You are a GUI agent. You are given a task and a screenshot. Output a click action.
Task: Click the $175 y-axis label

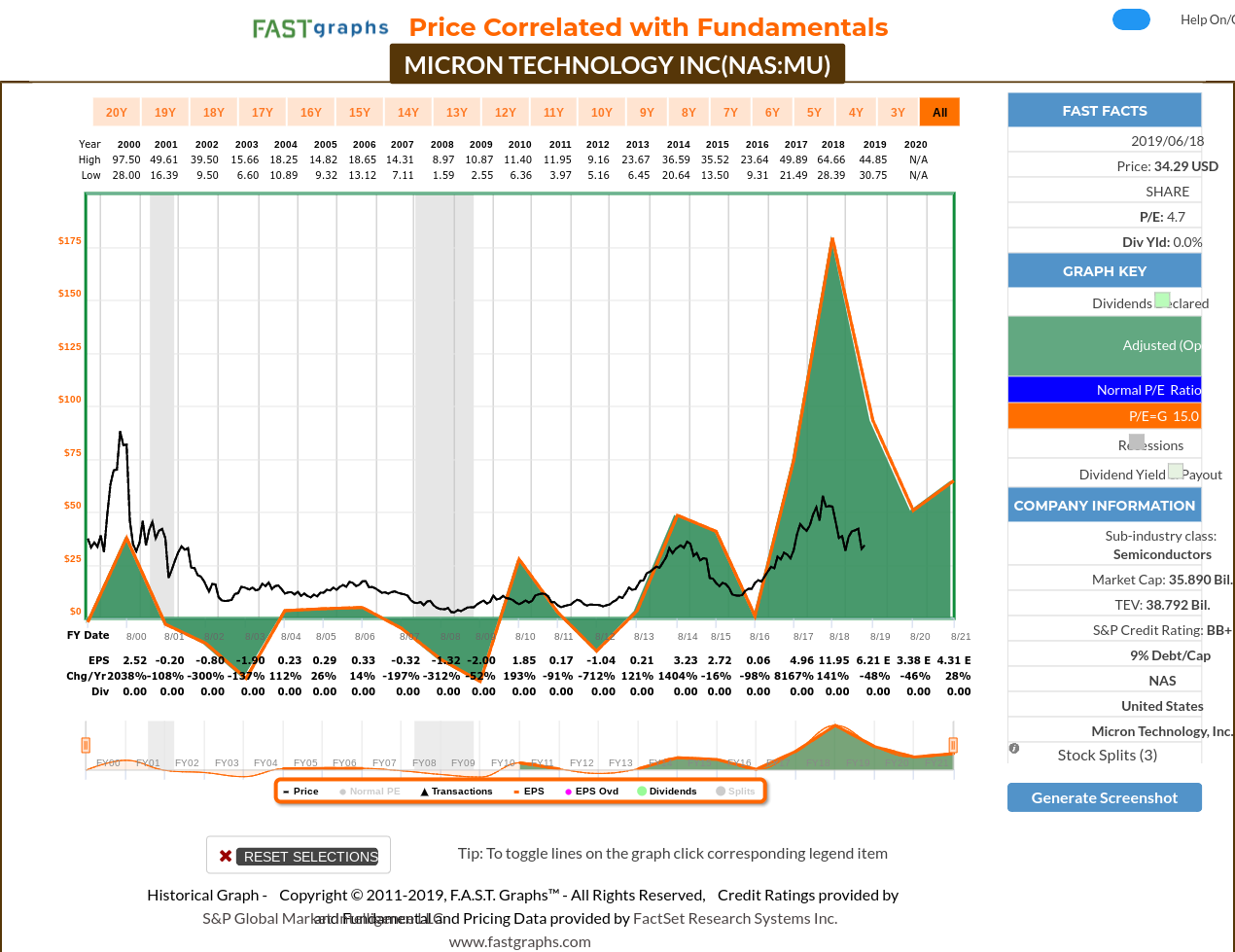click(70, 240)
